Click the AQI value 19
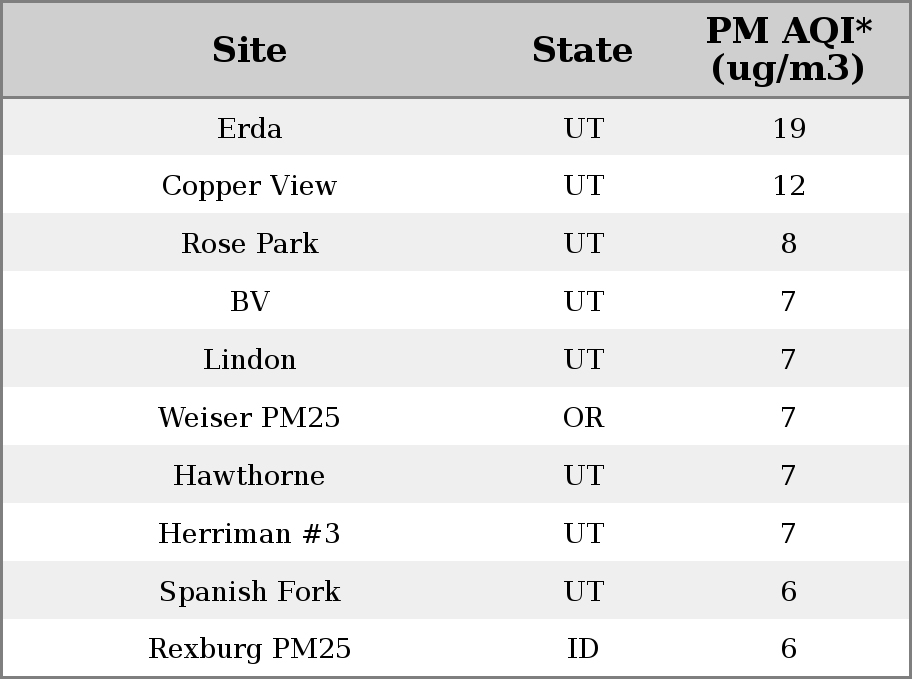The width and height of the screenshot is (912, 679). (789, 128)
